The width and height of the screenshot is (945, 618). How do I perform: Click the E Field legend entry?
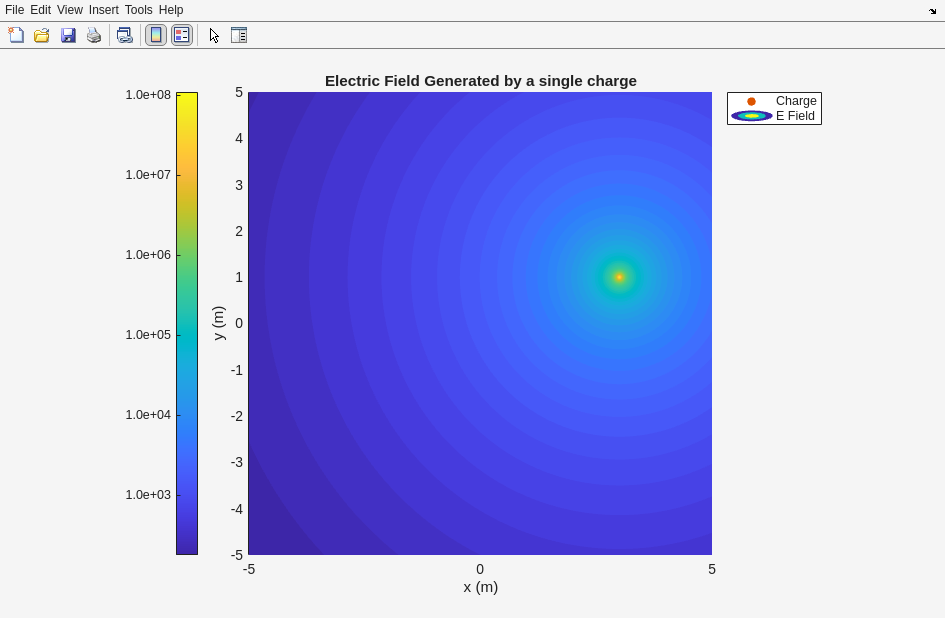(795, 116)
